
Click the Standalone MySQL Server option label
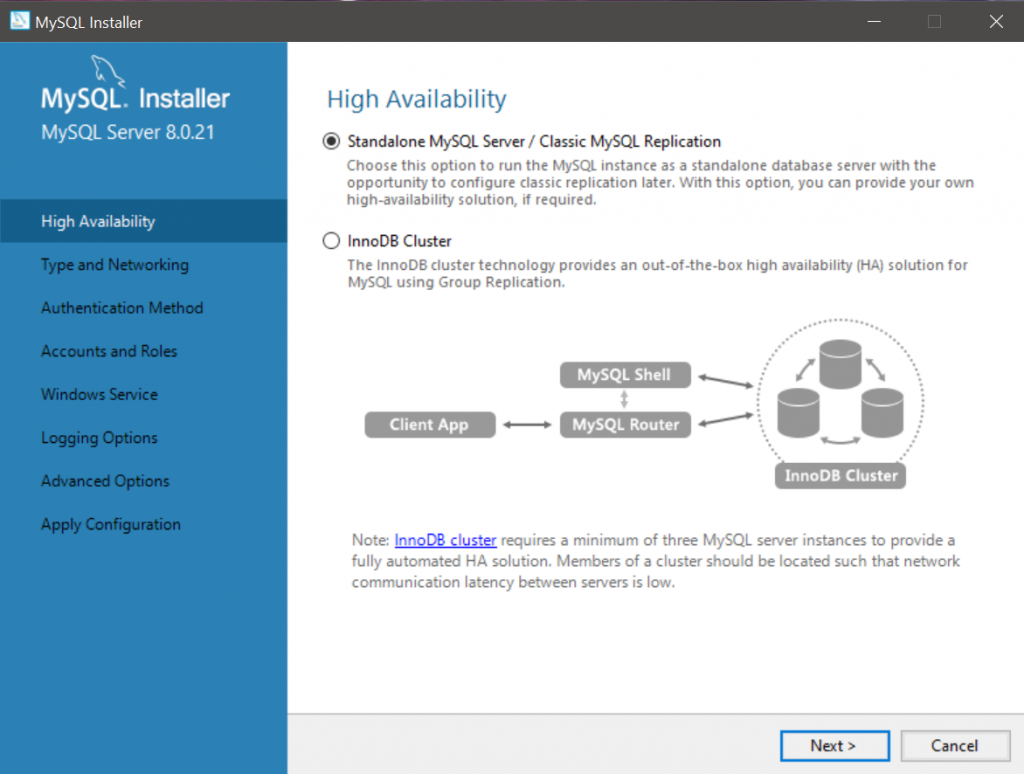[534, 141]
